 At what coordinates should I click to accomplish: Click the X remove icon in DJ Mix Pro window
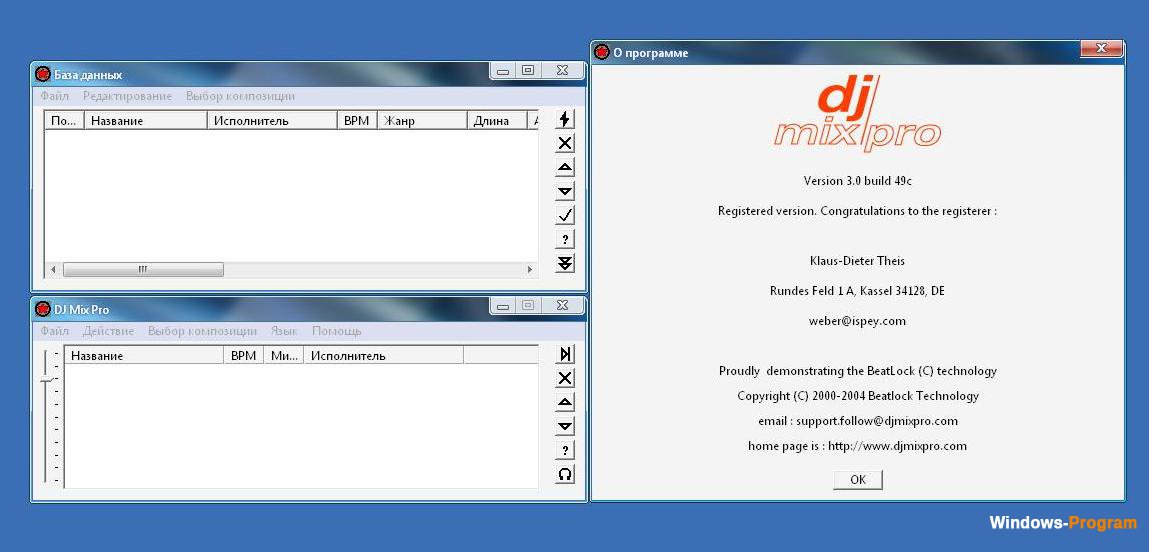(565, 378)
